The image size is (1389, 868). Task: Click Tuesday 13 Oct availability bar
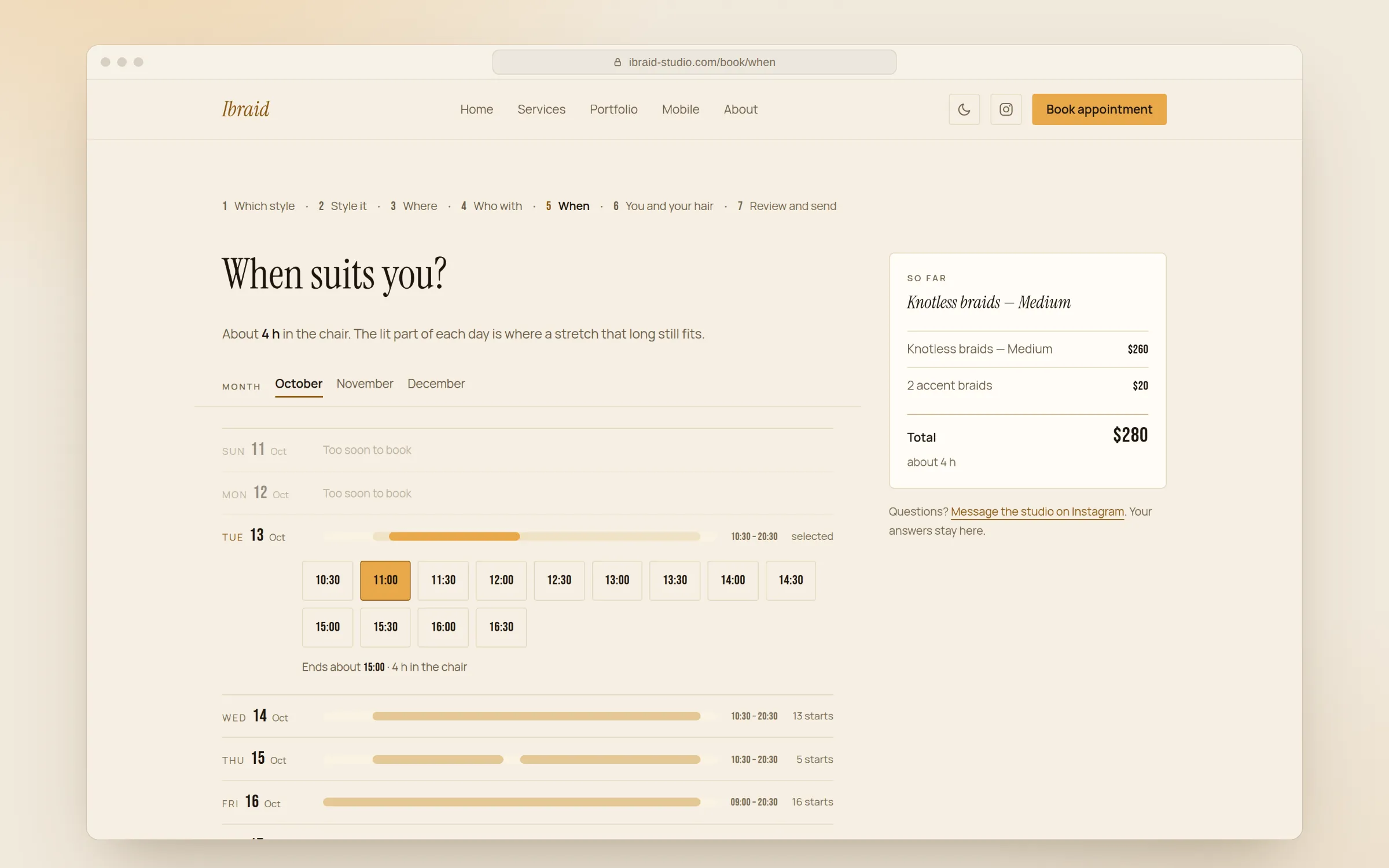512,536
